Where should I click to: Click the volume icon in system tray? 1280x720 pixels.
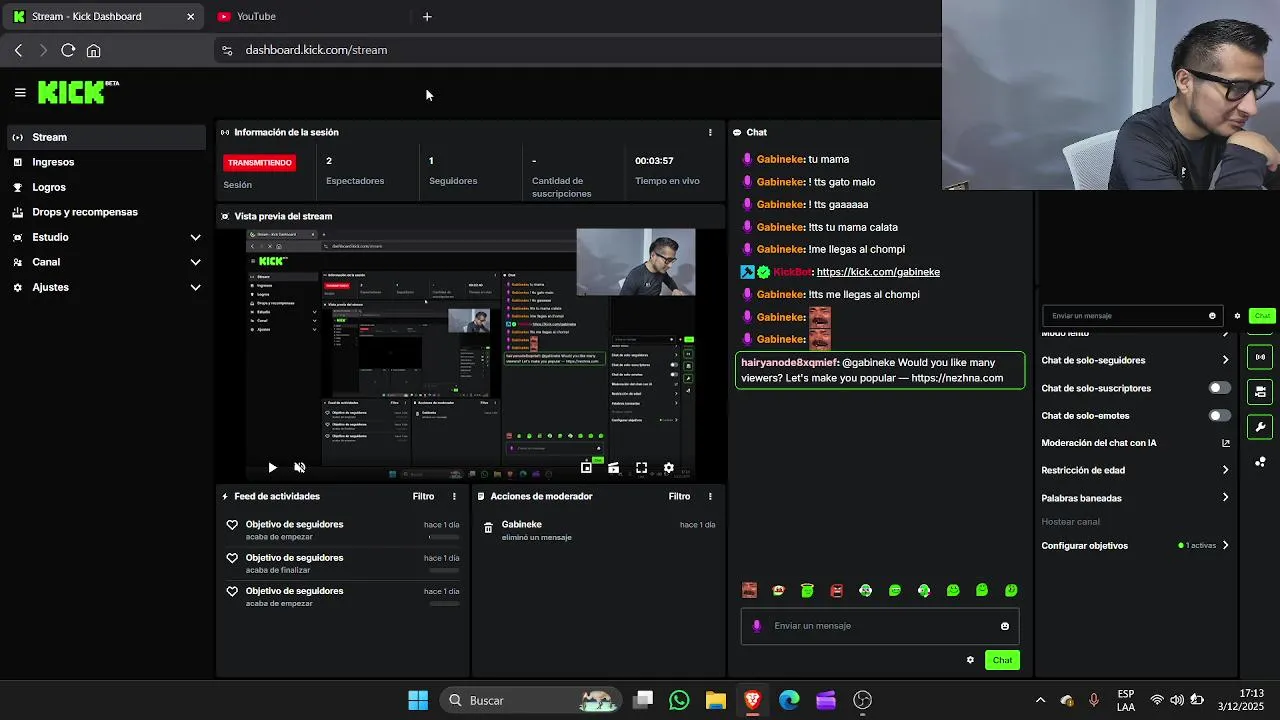(x=1177, y=700)
